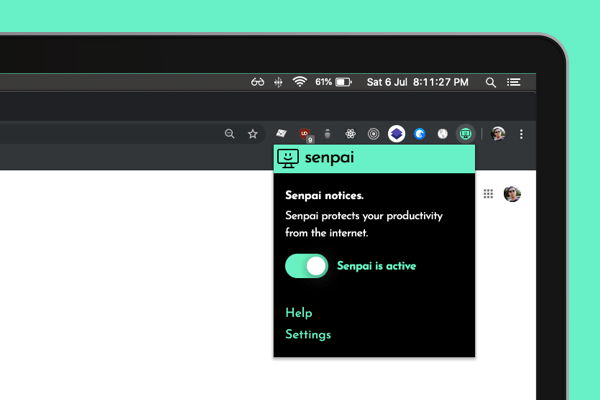Click the bookmark star icon
600x400 pixels.
pyautogui.click(x=253, y=134)
